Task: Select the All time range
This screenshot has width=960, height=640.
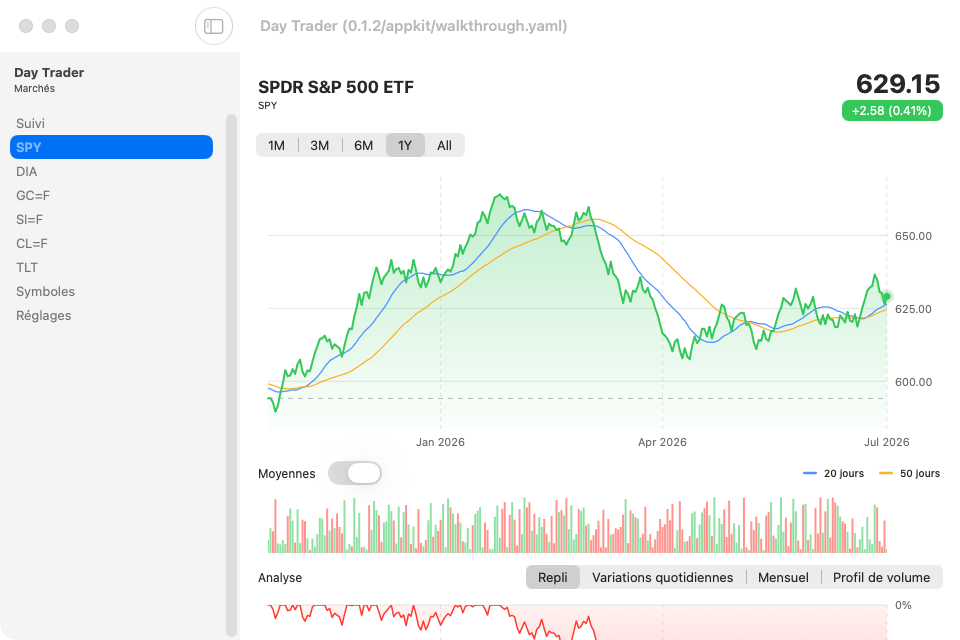Action: pyautogui.click(x=444, y=146)
